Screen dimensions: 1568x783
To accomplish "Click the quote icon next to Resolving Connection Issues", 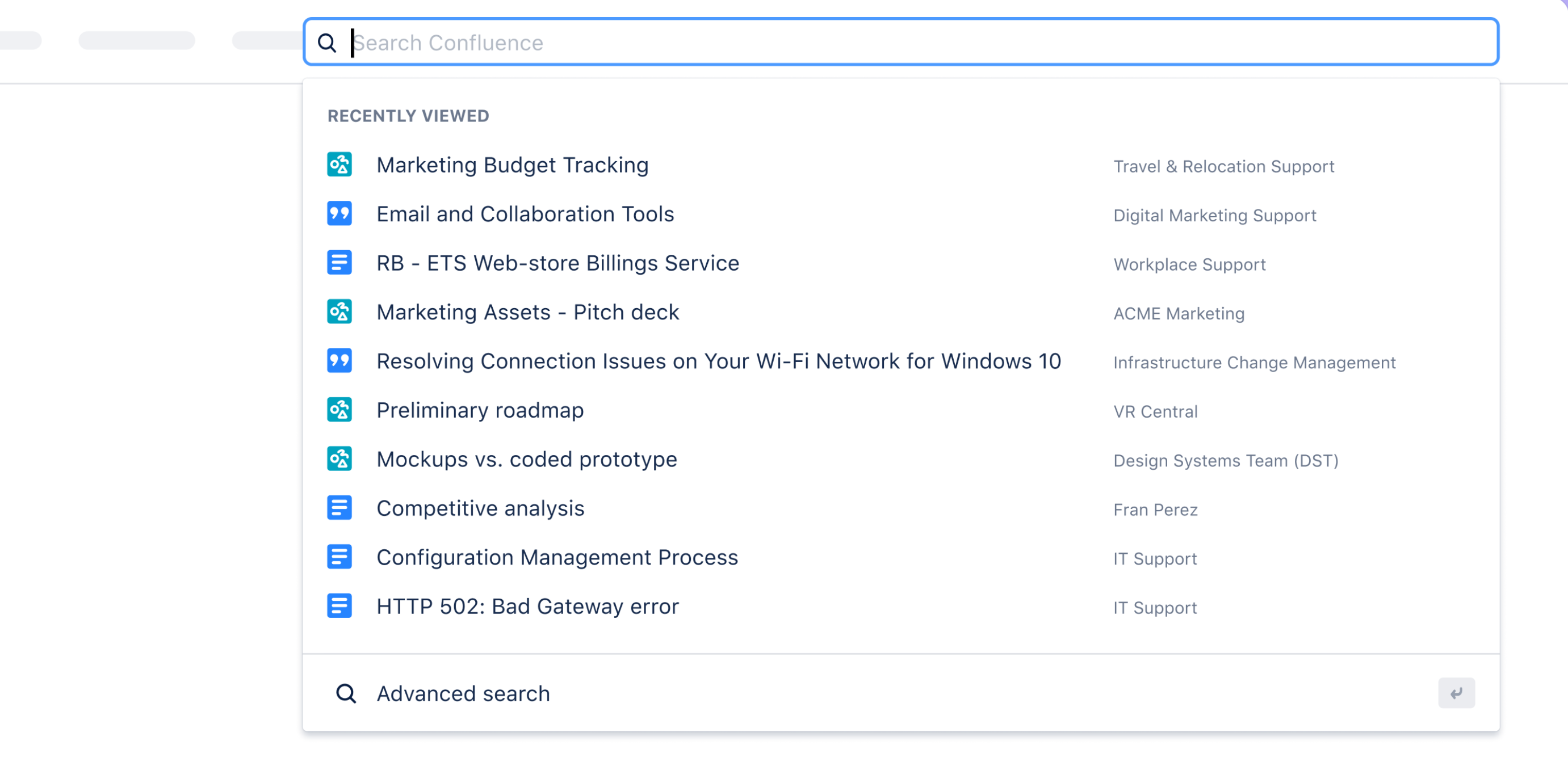I will (339, 361).
